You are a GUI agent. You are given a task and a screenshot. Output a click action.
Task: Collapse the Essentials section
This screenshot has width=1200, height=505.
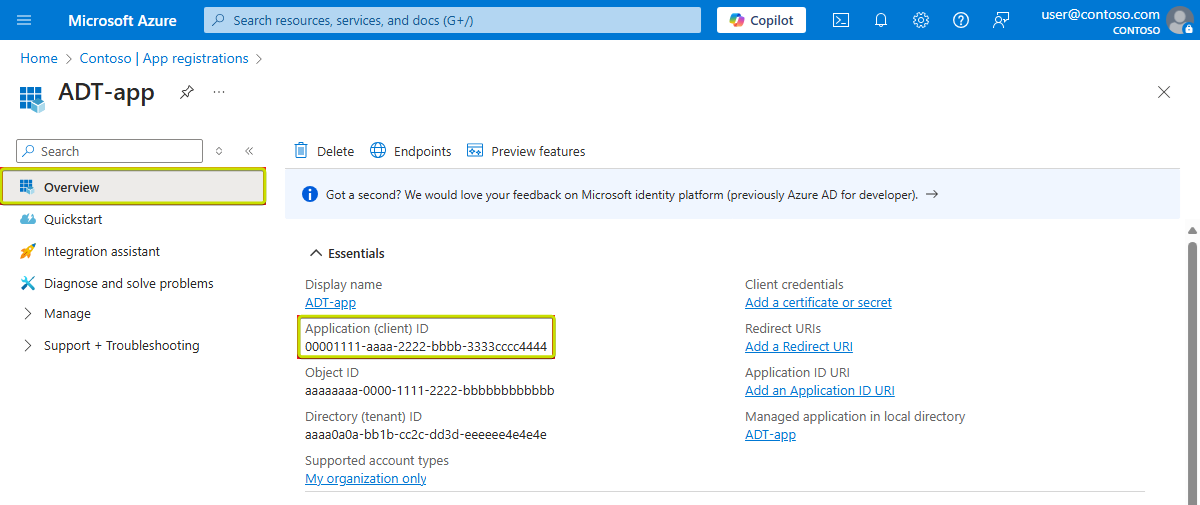click(316, 254)
